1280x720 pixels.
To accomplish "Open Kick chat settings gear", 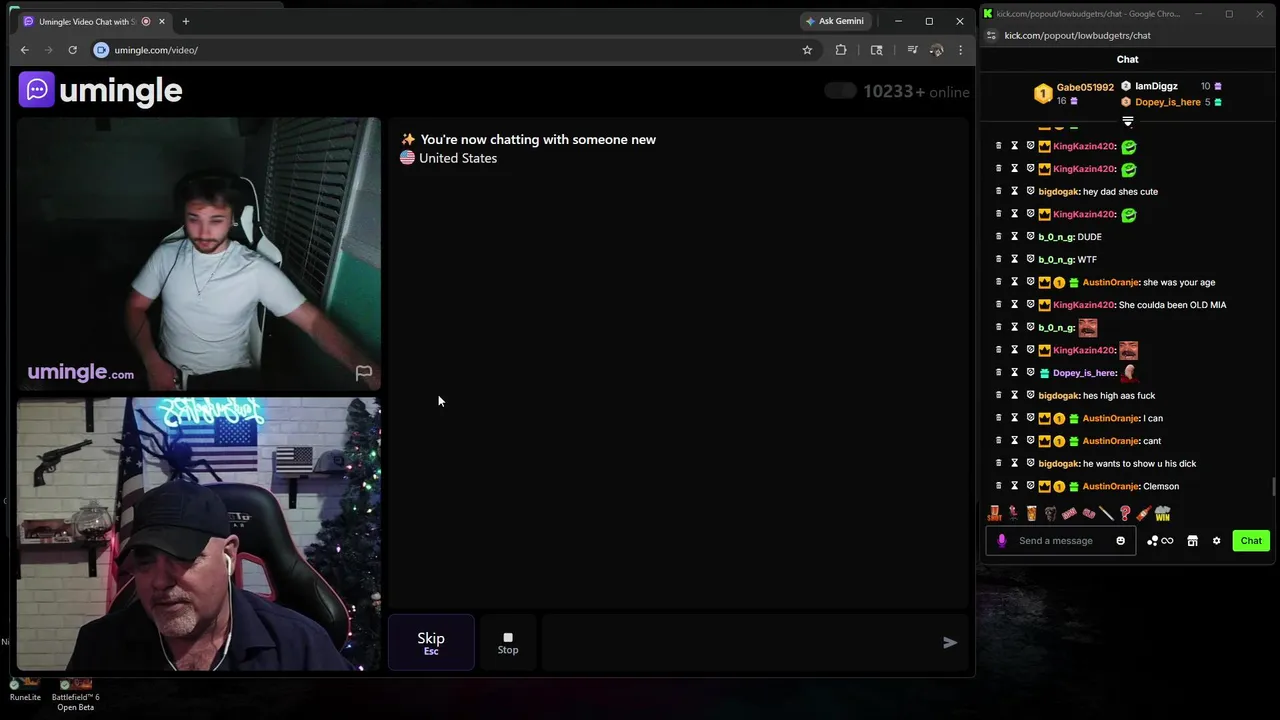I will (x=1216, y=541).
